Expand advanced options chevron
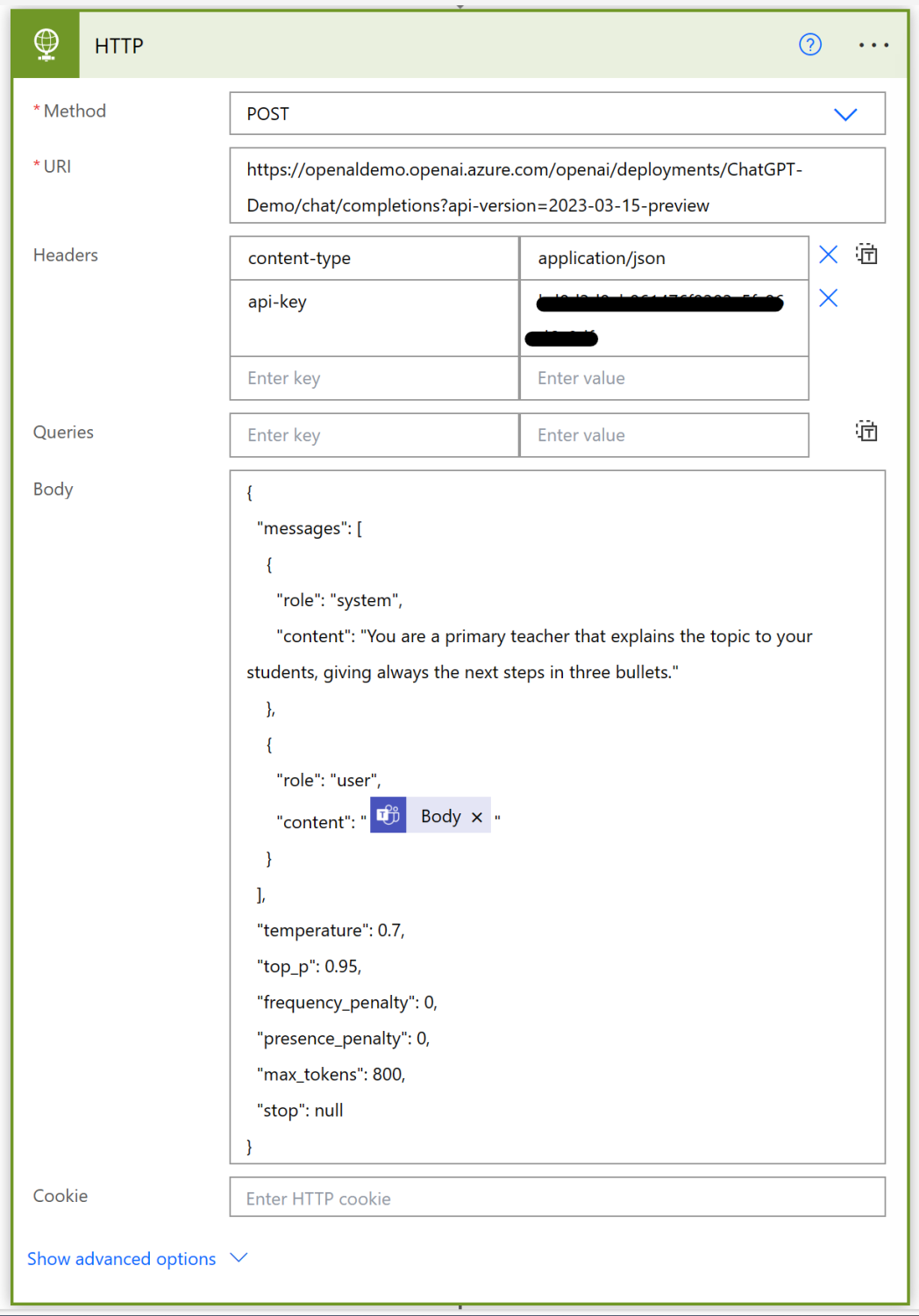Viewport: 919px width, 1316px height. click(x=239, y=1258)
